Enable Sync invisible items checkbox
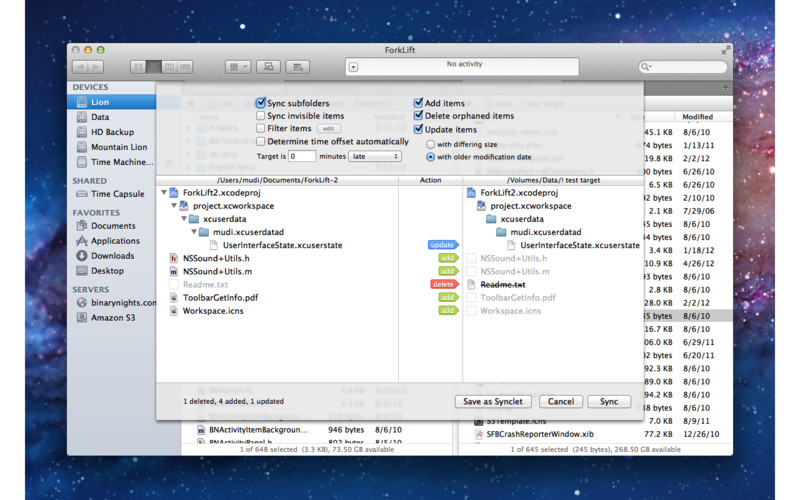800x500 pixels. tap(261, 116)
